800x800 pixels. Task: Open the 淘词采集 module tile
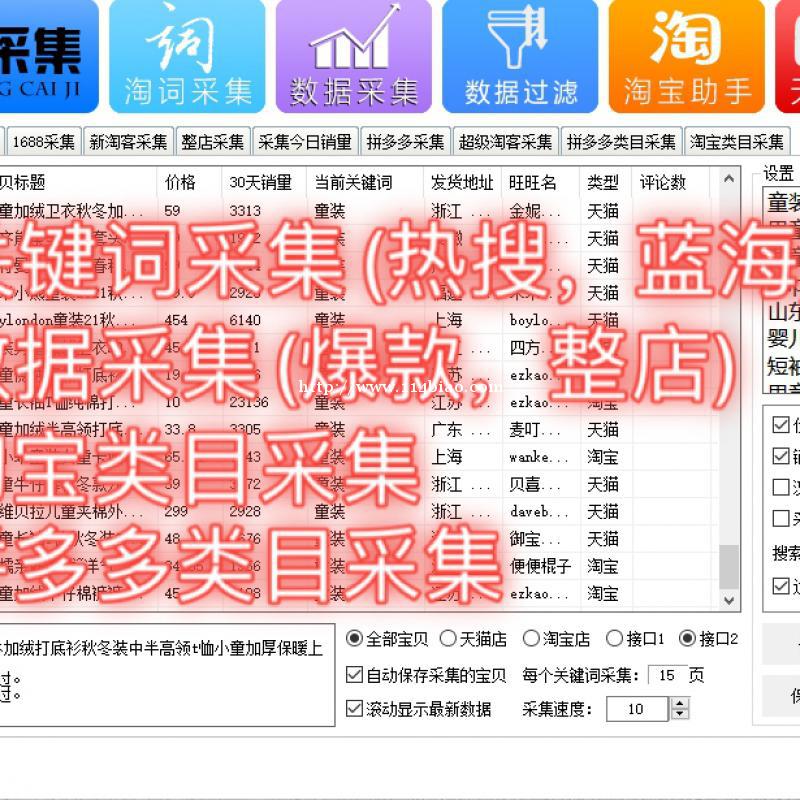[x=187, y=56]
